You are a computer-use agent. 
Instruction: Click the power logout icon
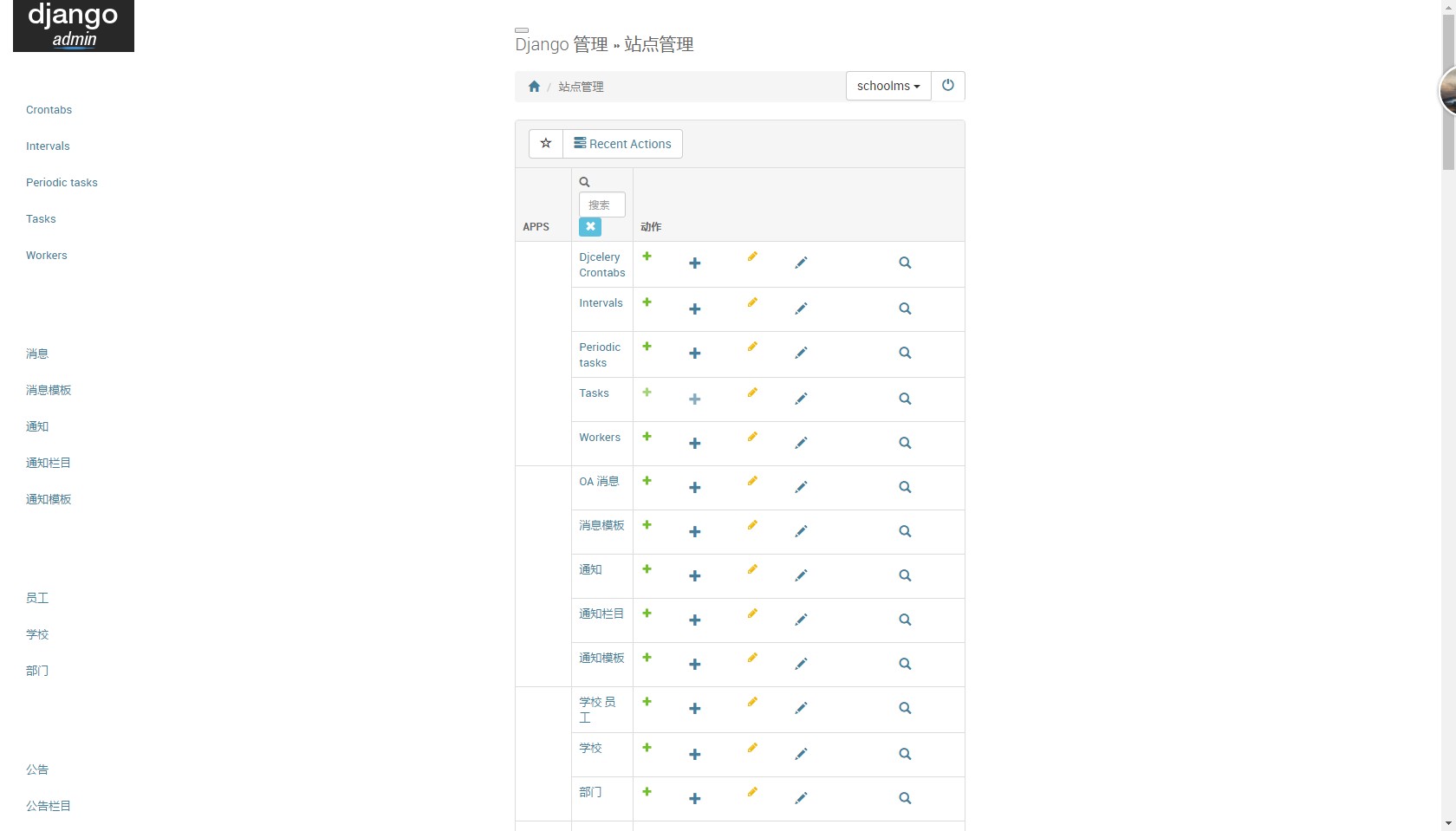click(948, 85)
